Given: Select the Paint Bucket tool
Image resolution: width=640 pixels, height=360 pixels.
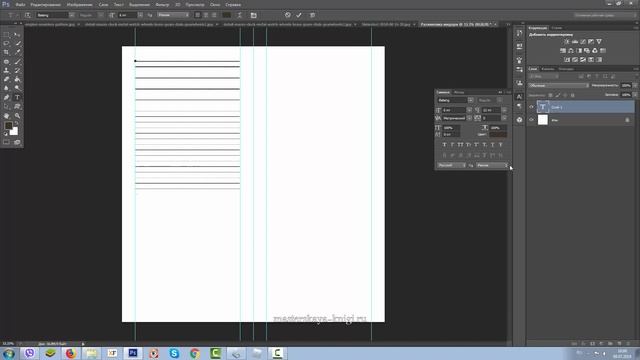Looking at the screenshot, I should pyautogui.click(x=17, y=79).
